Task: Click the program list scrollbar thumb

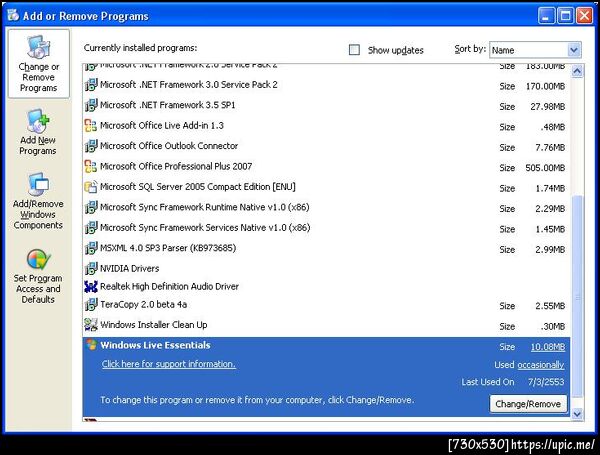Action: (x=577, y=297)
